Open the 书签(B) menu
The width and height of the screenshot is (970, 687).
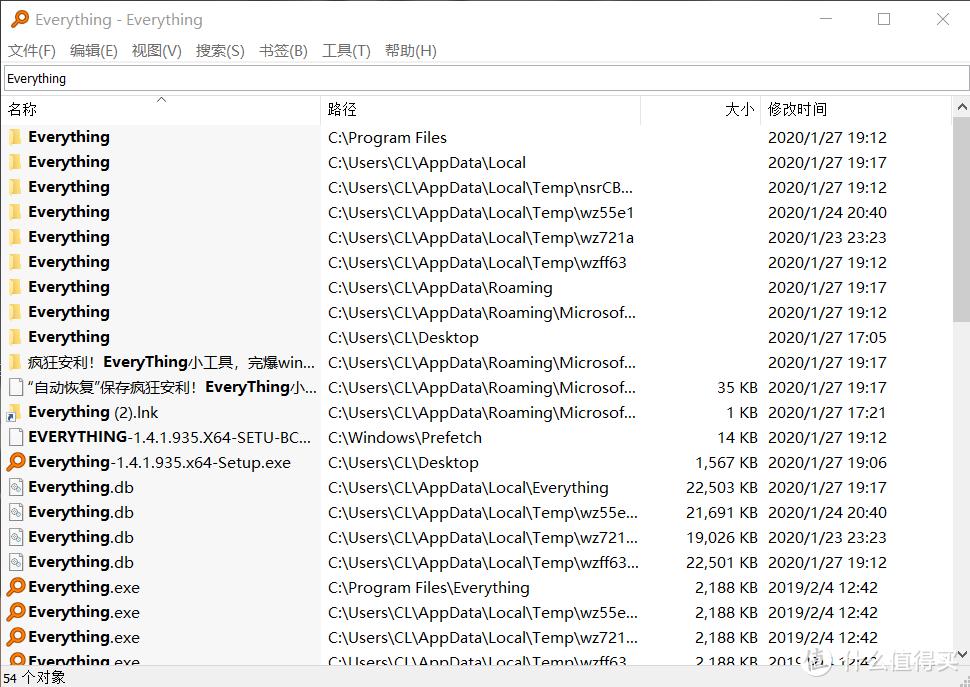(283, 51)
